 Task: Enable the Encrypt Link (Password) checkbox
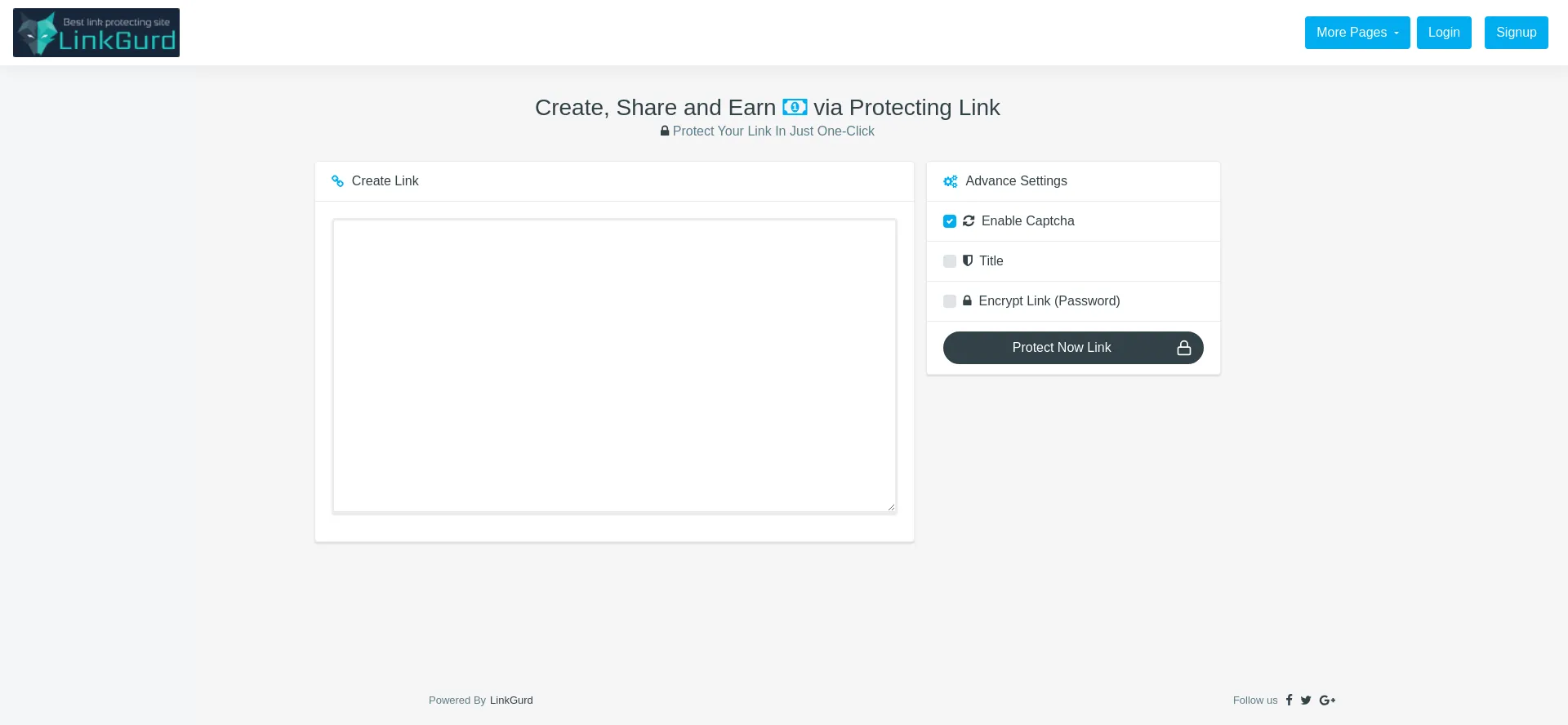click(950, 301)
